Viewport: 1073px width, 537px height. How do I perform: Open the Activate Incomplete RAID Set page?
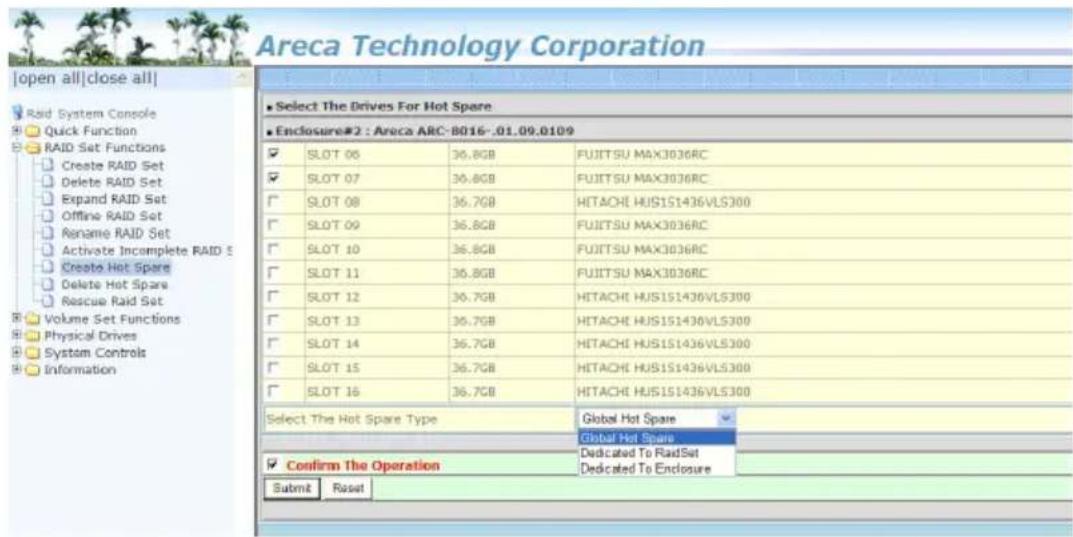[146, 250]
